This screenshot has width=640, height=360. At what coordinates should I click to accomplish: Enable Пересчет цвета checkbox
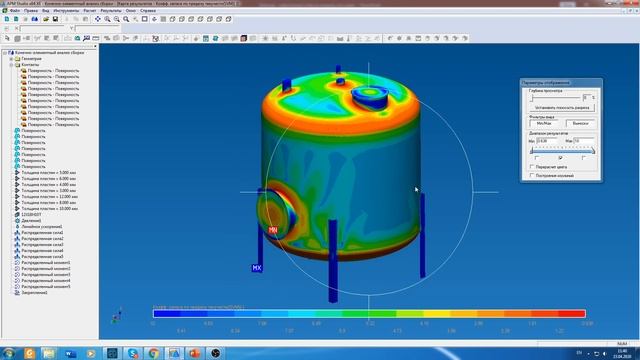(x=532, y=167)
